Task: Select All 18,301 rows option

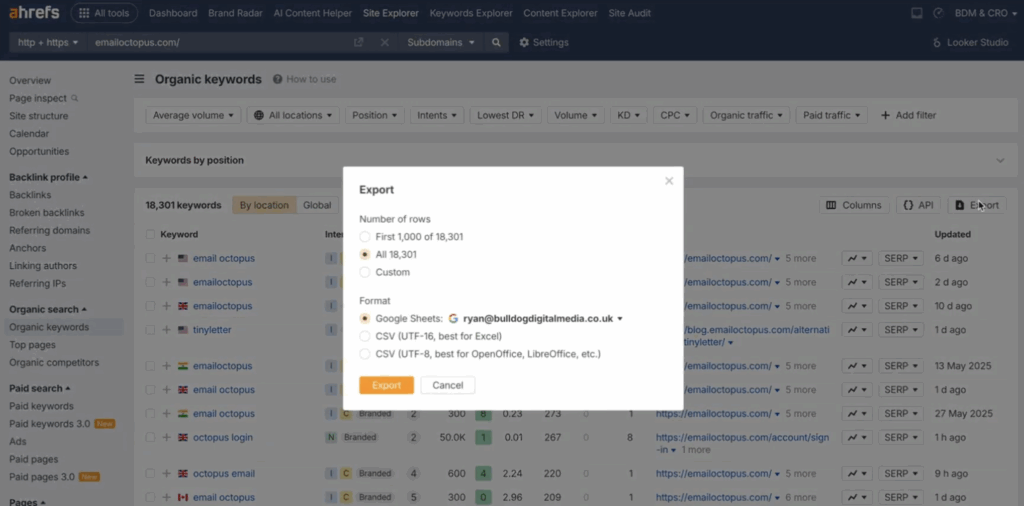Action: click(x=365, y=254)
